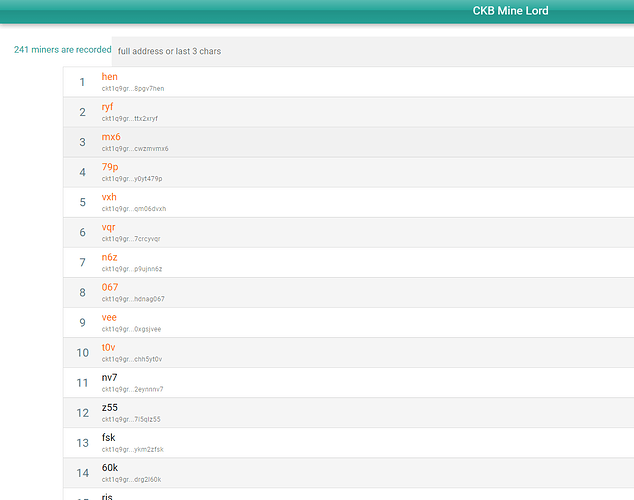Click the "n6z" miner name
The image size is (634, 500).
(x=110, y=257)
